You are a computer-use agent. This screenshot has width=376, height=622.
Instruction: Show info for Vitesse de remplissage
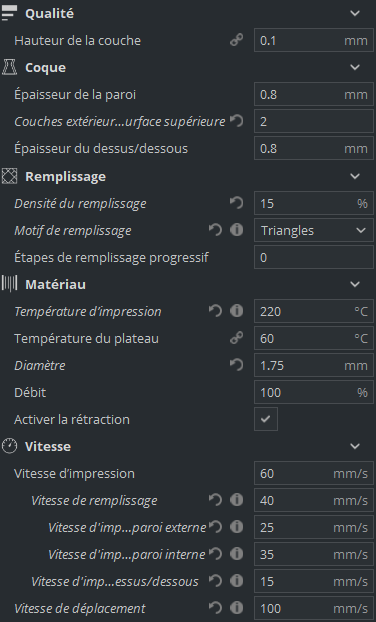236,500
